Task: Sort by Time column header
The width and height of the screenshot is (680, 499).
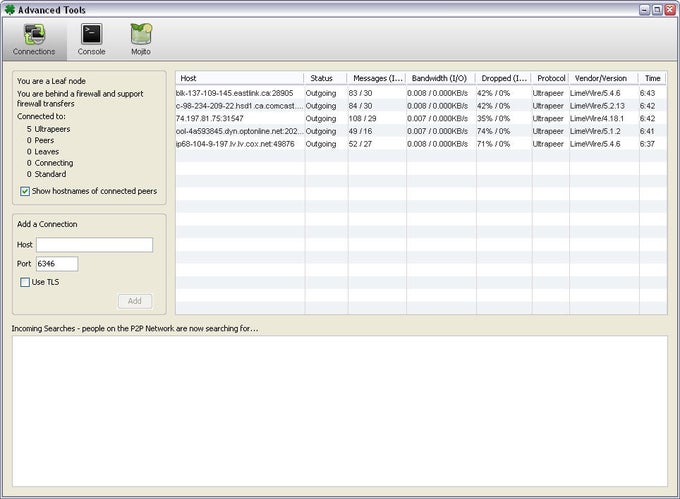Action: tap(652, 78)
